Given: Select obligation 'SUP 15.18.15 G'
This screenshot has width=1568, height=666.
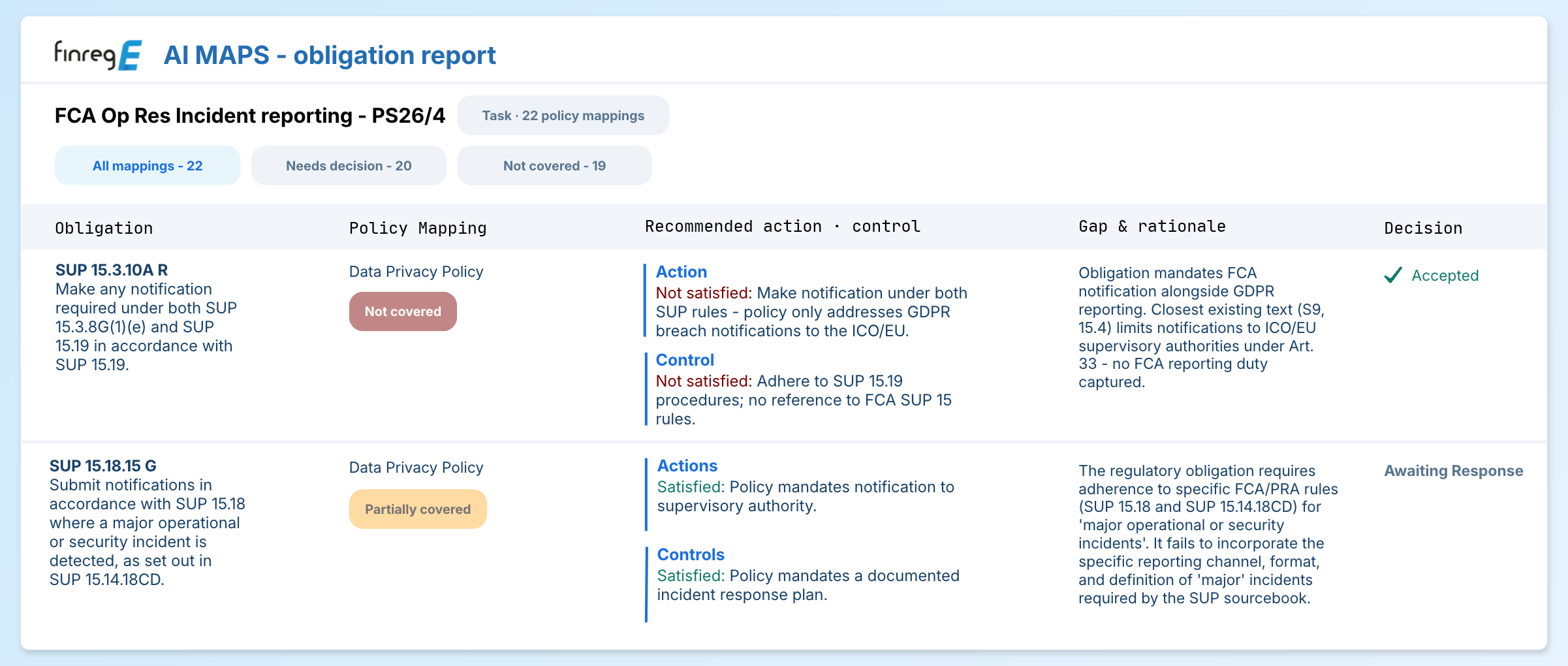Looking at the screenshot, I should pyautogui.click(x=103, y=466).
